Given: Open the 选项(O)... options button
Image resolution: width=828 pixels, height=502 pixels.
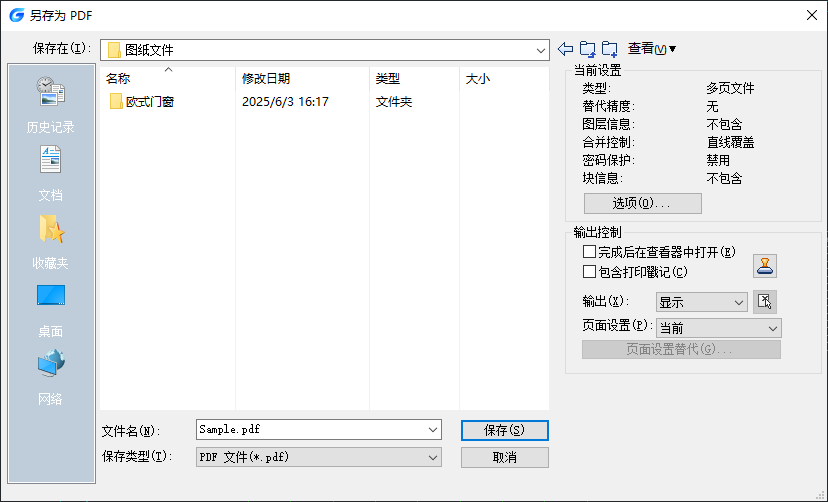Looking at the screenshot, I should [x=643, y=203].
